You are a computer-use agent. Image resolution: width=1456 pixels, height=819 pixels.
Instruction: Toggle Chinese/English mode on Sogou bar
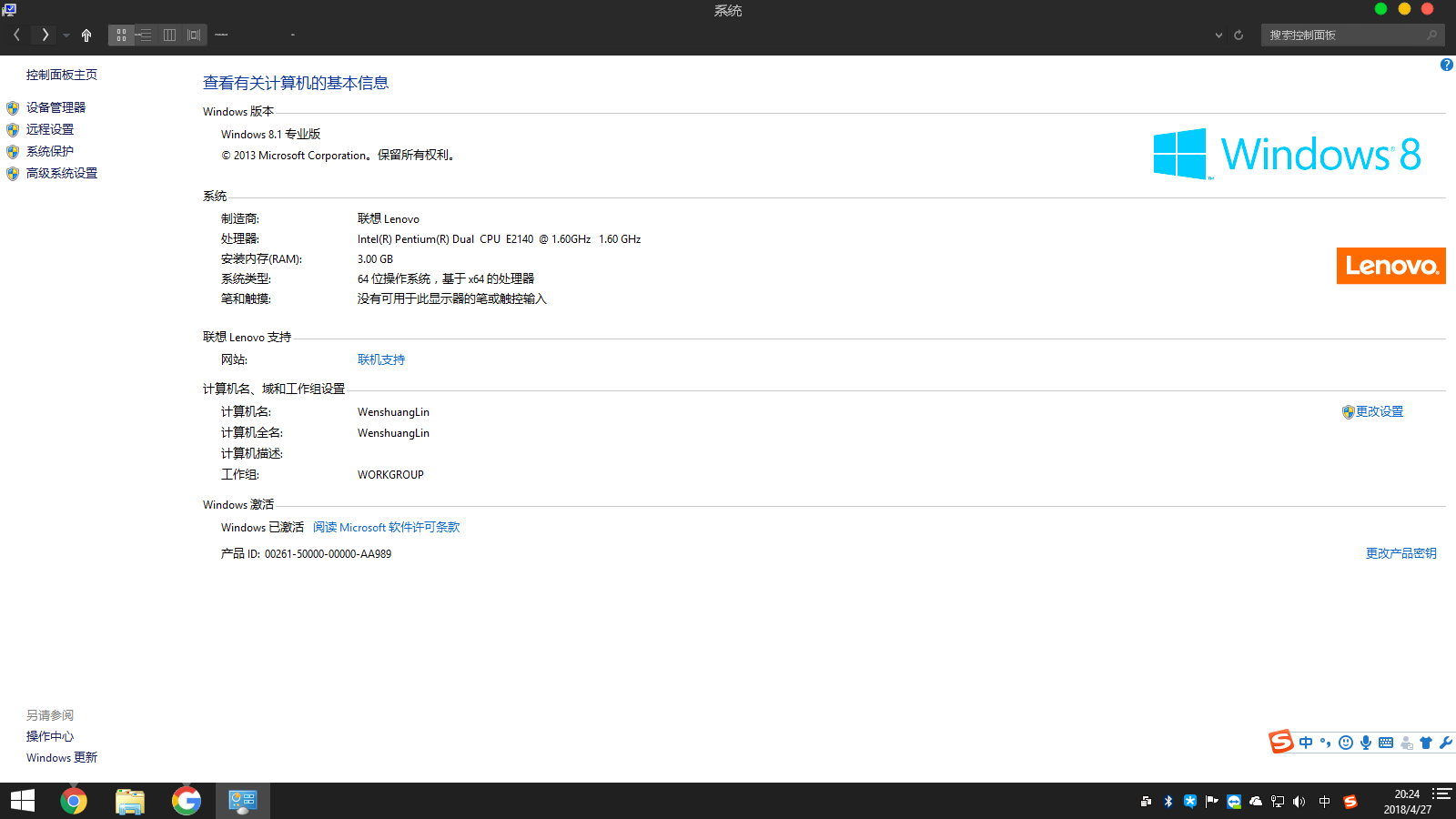pos(1306,743)
